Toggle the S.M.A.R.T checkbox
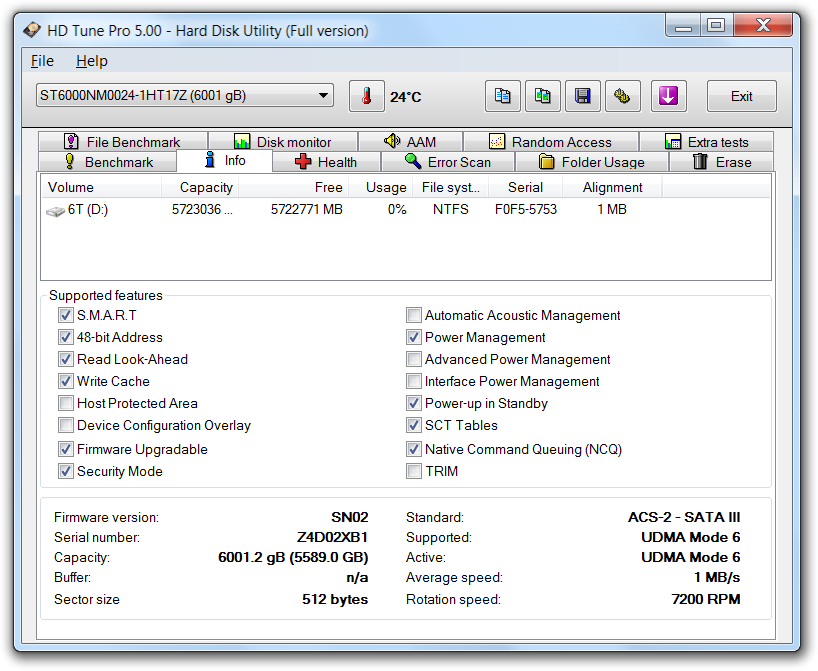Screen dimensions: 818x671 (x=66, y=316)
